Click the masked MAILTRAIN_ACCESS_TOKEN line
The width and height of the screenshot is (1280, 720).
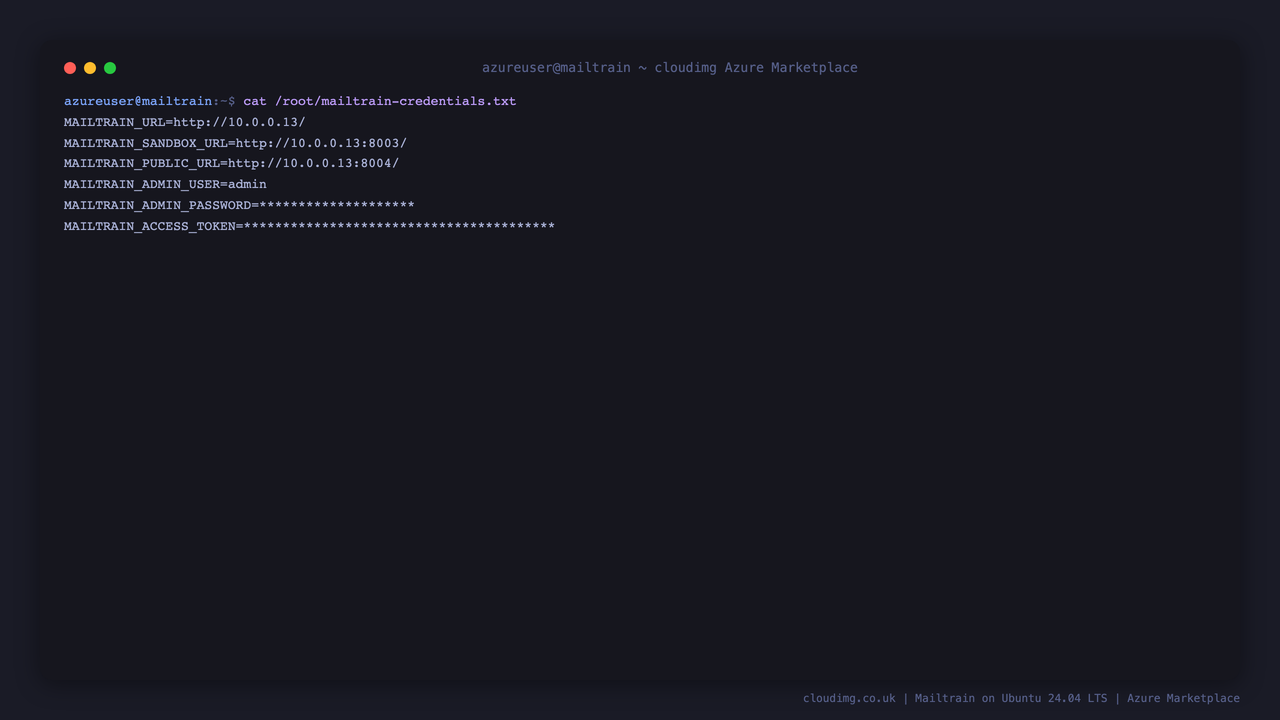pyautogui.click(x=309, y=226)
